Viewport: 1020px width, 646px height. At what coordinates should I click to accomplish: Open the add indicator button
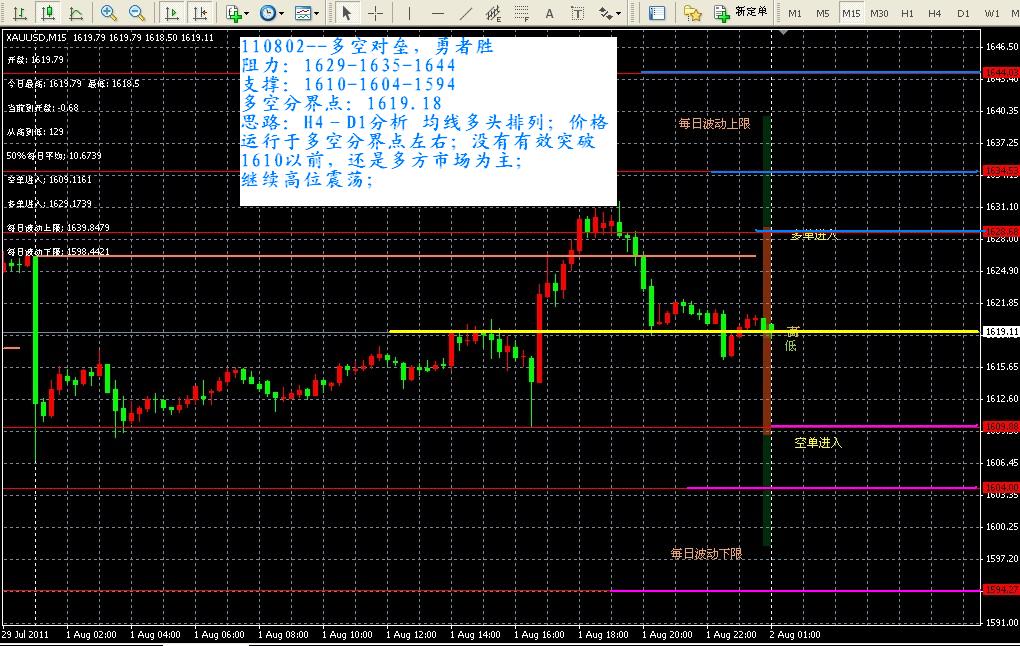coord(233,12)
